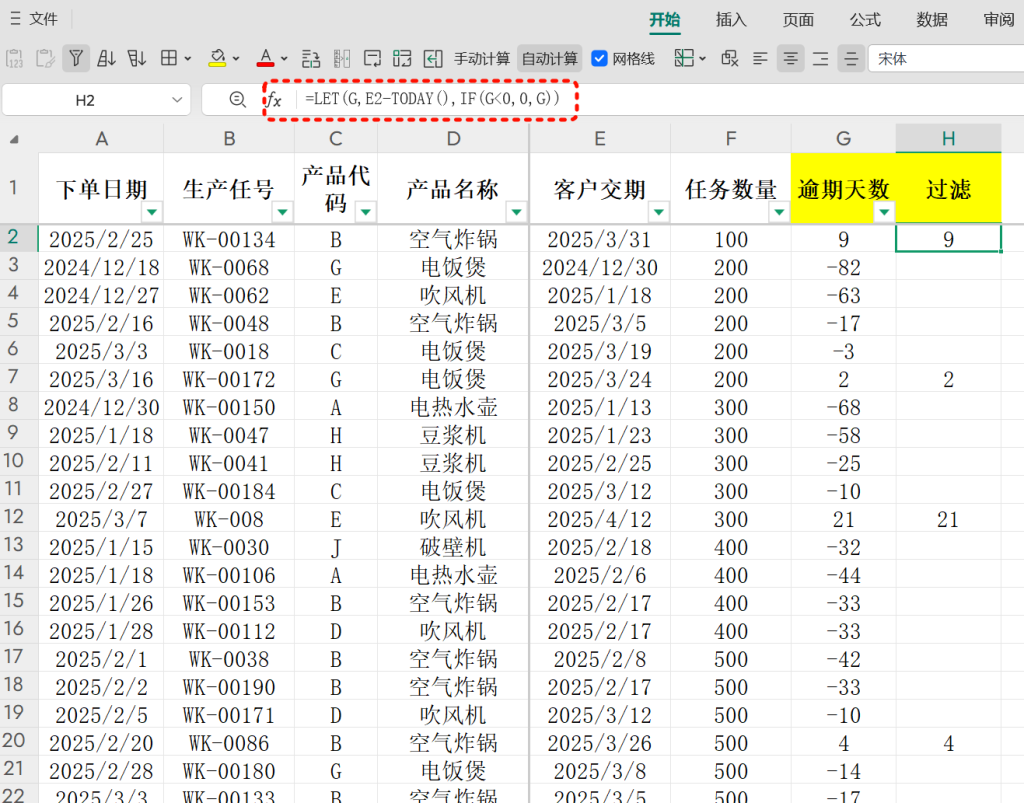Switch to the 审阅 tab

pyautogui.click(x=999, y=20)
